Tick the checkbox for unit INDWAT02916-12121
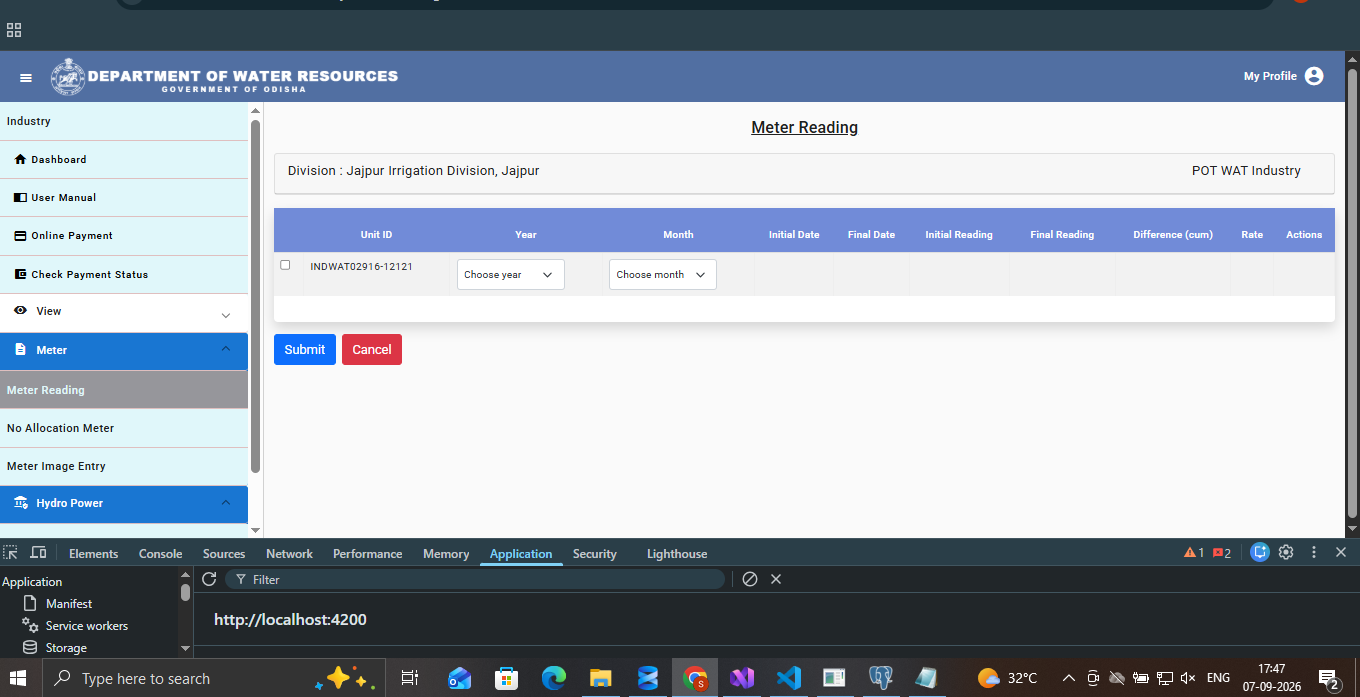The height and width of the screenshot is (697, 1360). [285, 265]
